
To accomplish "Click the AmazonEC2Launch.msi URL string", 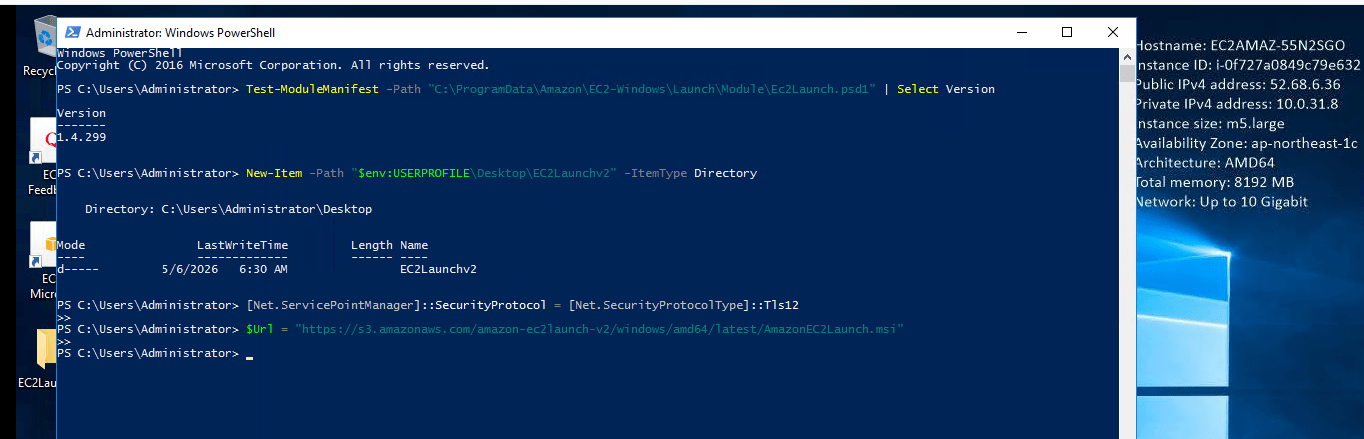I will 599,329.
